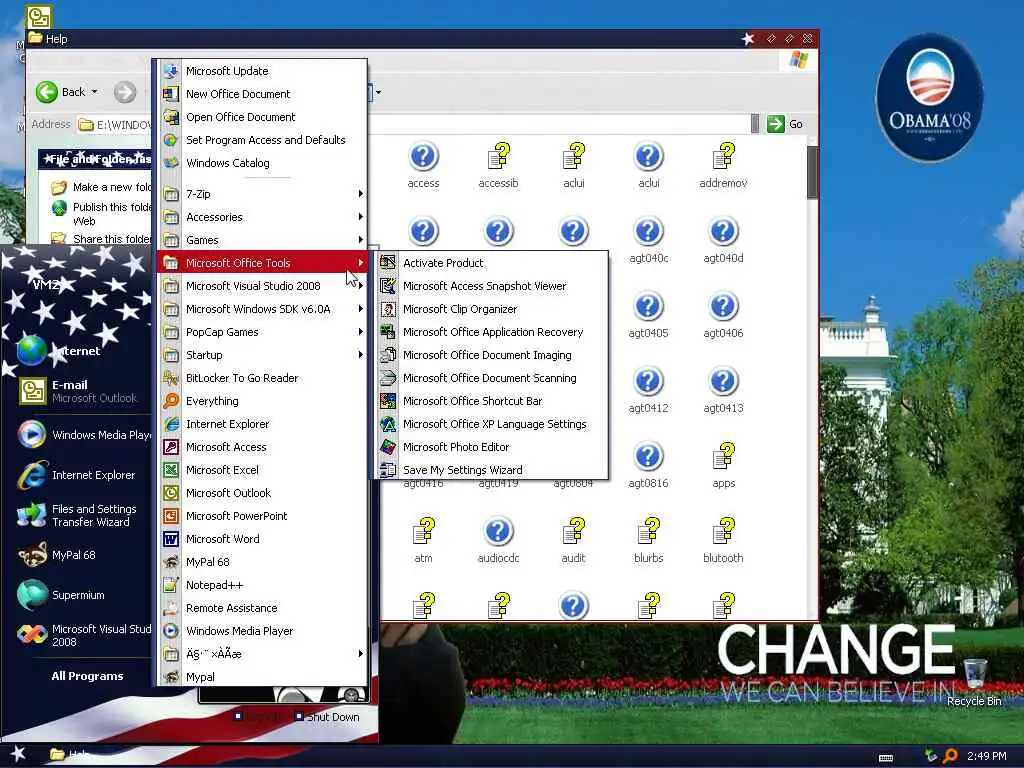Expand the Games folder
Image resolution: width=1024 pixels, height=768 pixels.
[262, 240]
